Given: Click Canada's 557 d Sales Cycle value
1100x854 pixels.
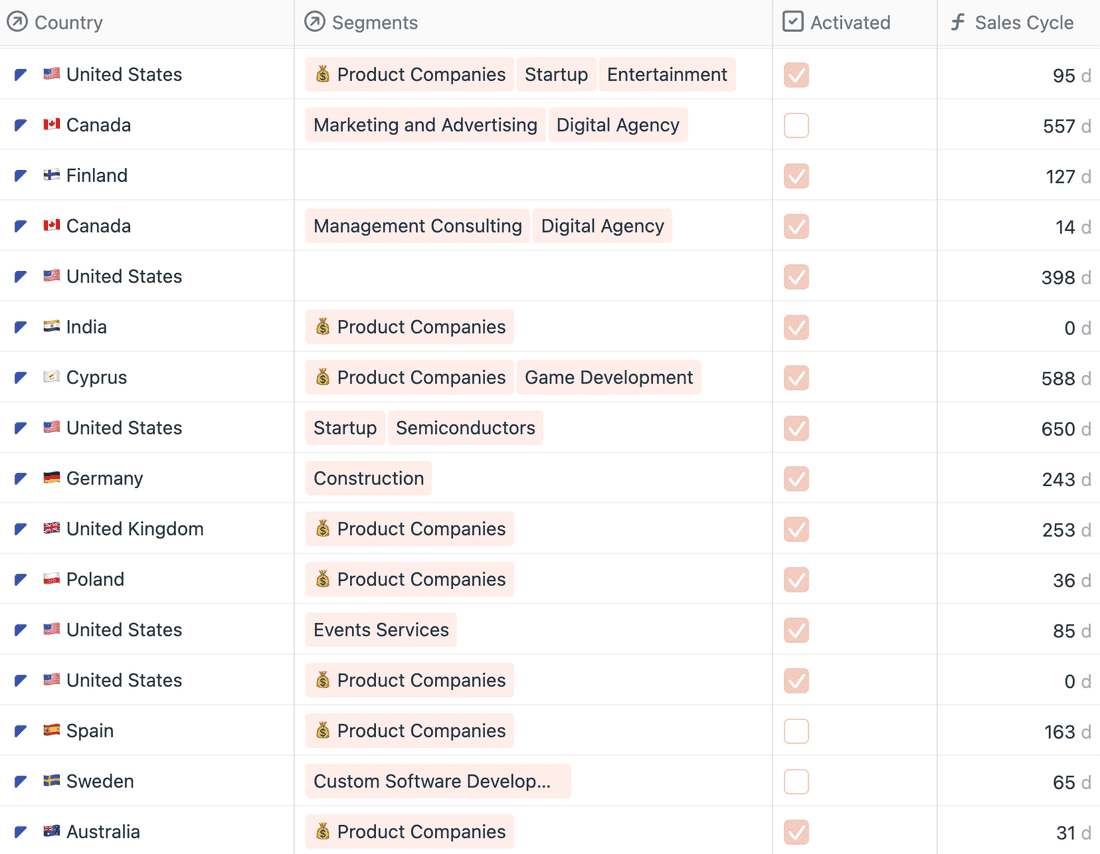Looking at the screenshot, I should (x=1060, y=125).
